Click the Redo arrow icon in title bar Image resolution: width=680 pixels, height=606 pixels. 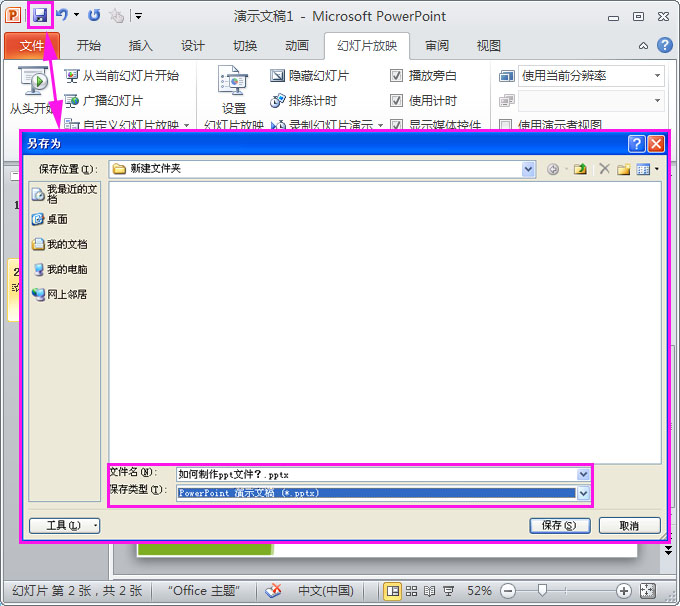(x=94, y=16)
